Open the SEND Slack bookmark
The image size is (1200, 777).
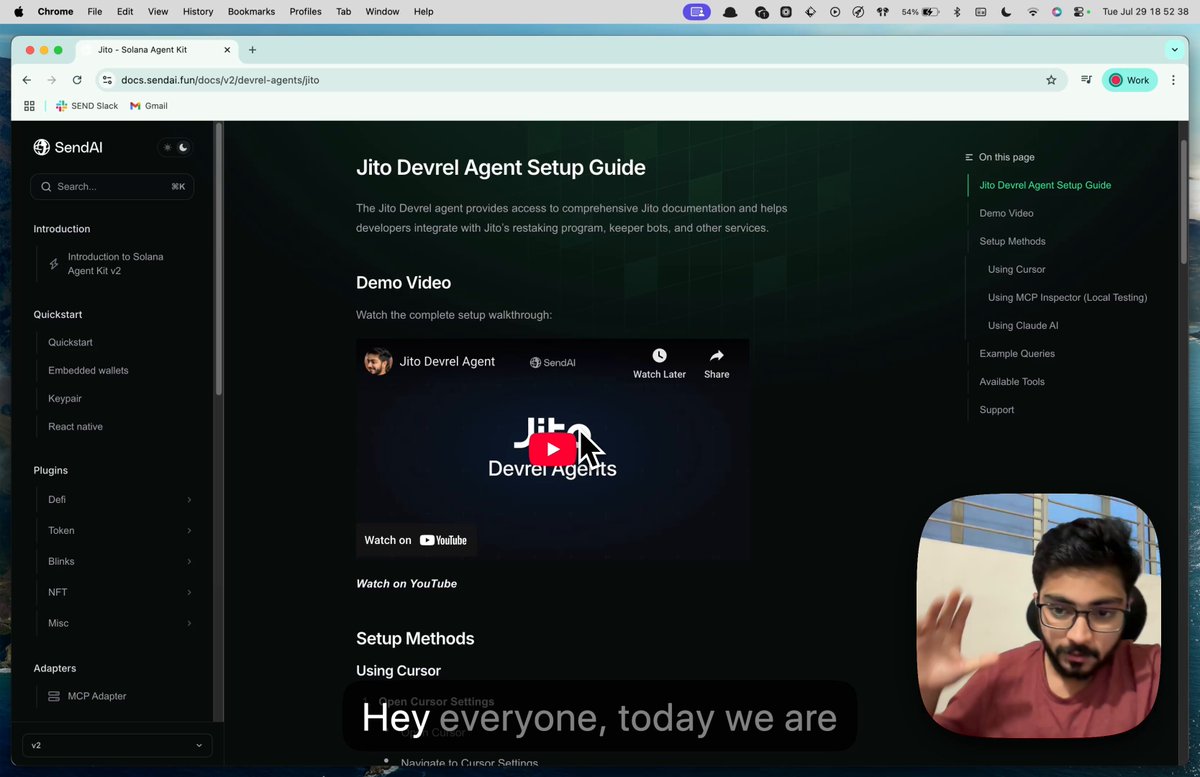click(x=87, y=105)
